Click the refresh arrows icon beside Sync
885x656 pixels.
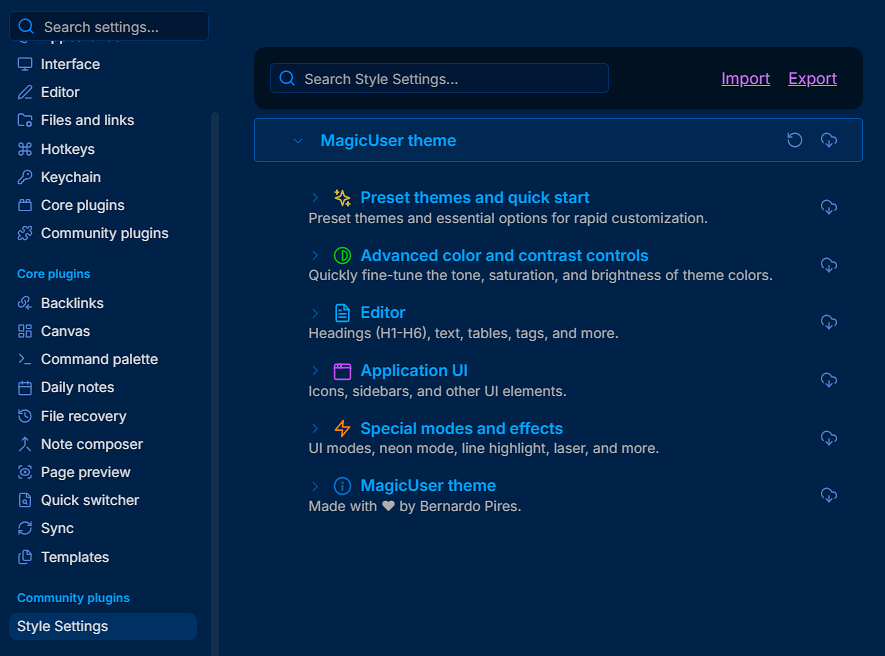click(x=25, y=528)
